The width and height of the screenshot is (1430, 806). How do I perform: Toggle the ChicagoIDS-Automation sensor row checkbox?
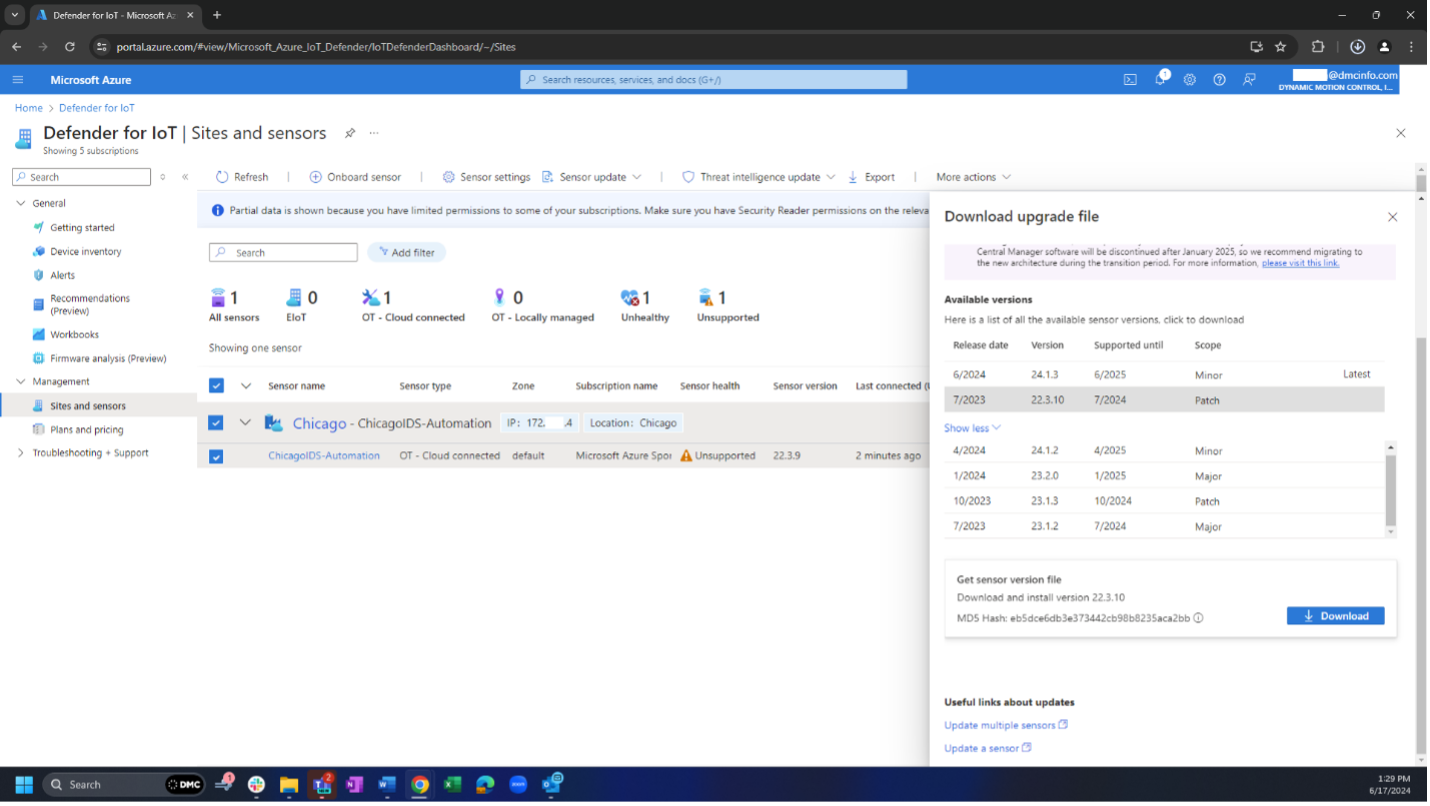216,456
